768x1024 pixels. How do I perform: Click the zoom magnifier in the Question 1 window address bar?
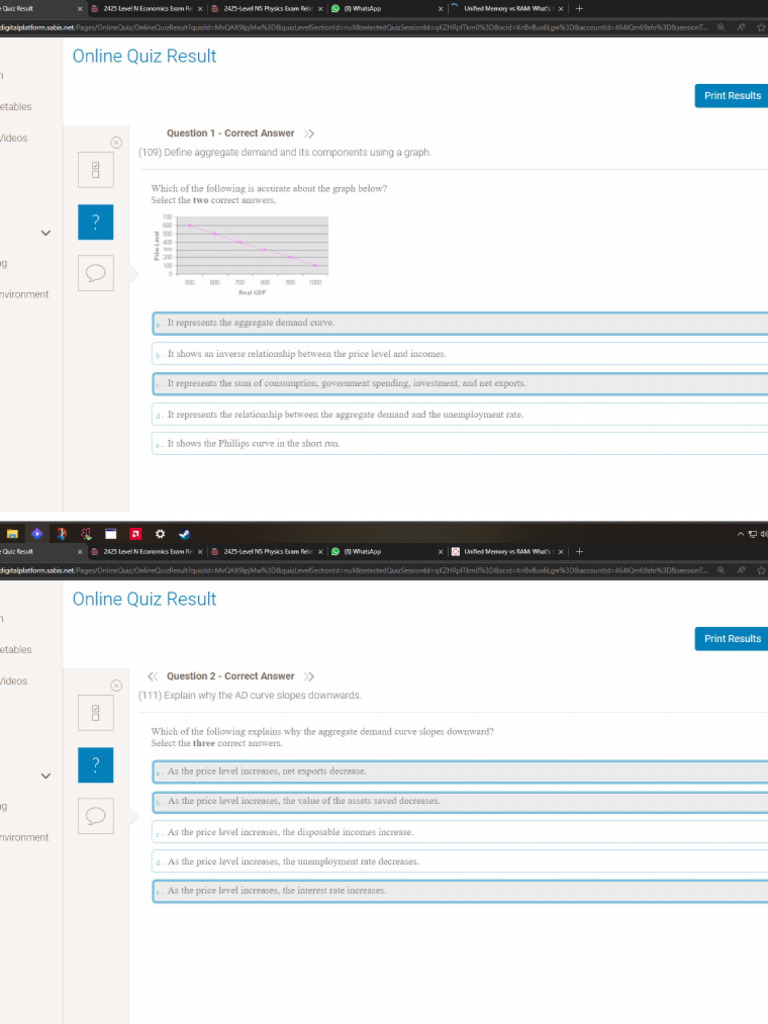(721, 27)
